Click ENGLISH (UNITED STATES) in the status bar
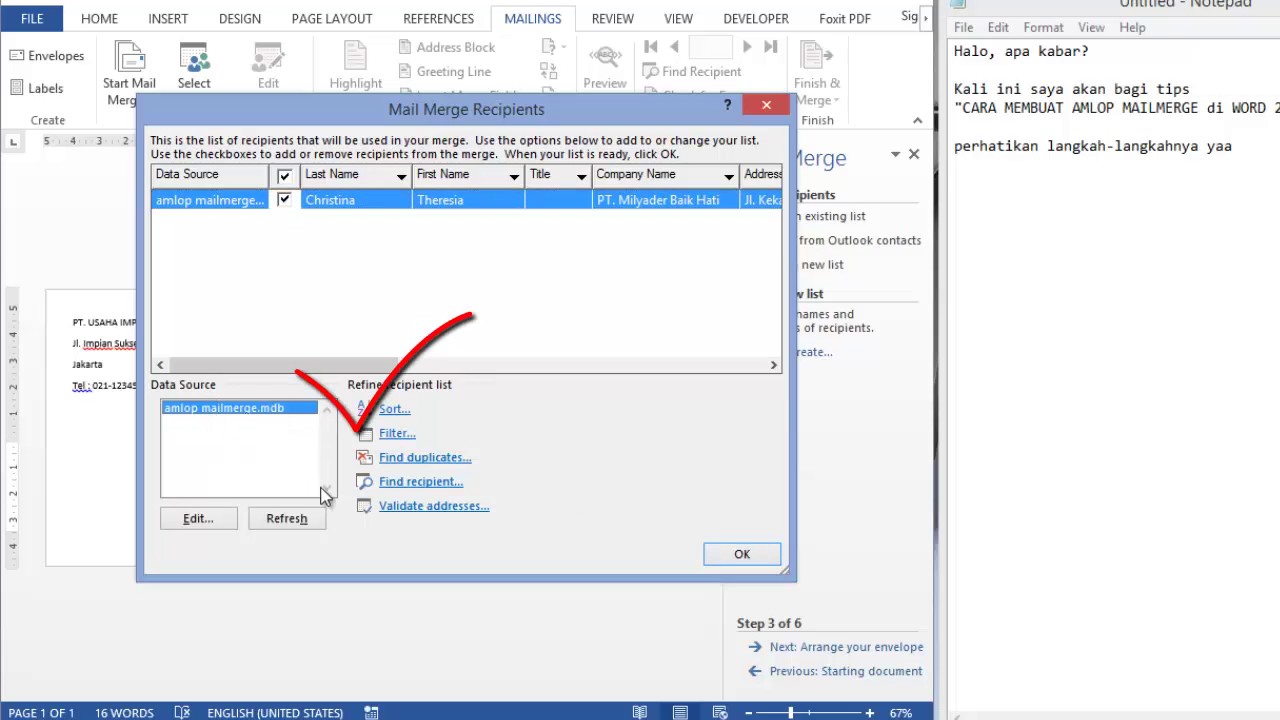1280x720 pixels. (x=275, y=713)
